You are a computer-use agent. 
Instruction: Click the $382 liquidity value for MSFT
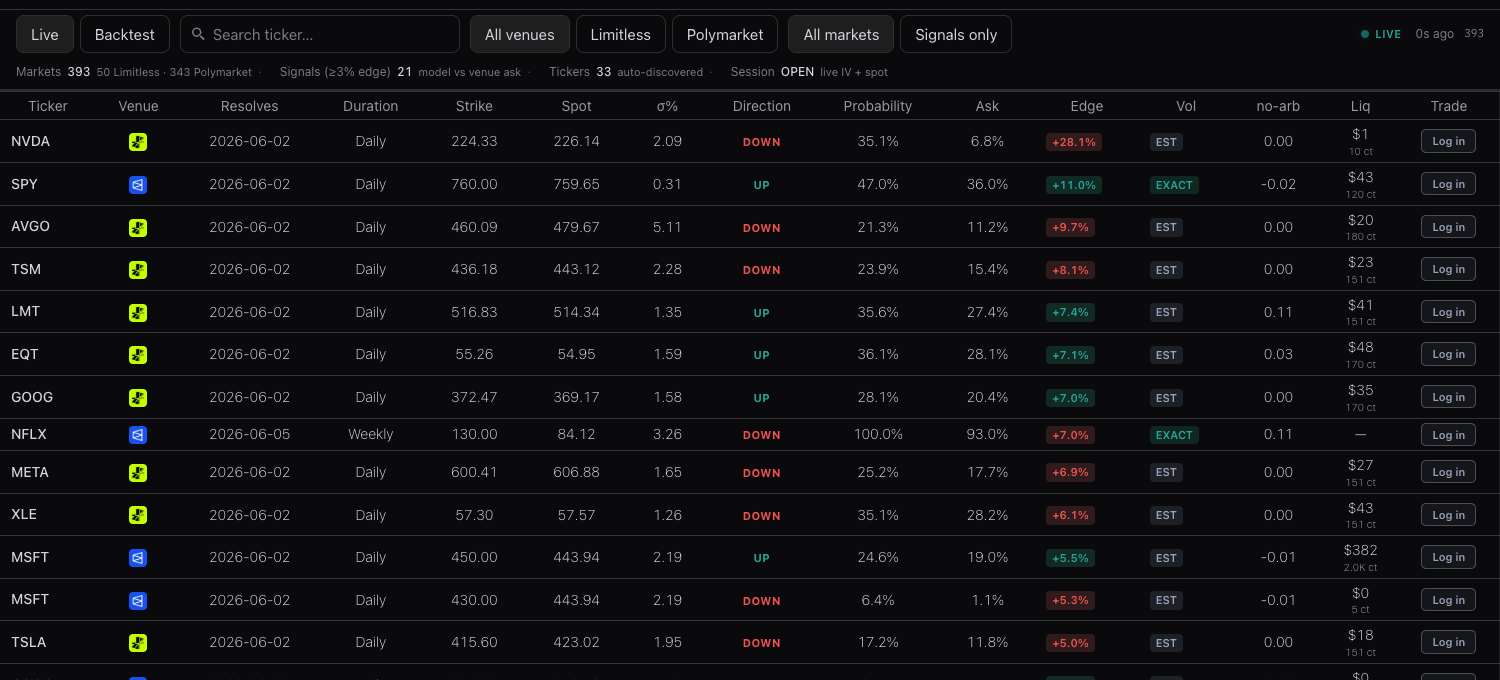click(x=1360, y=550)
